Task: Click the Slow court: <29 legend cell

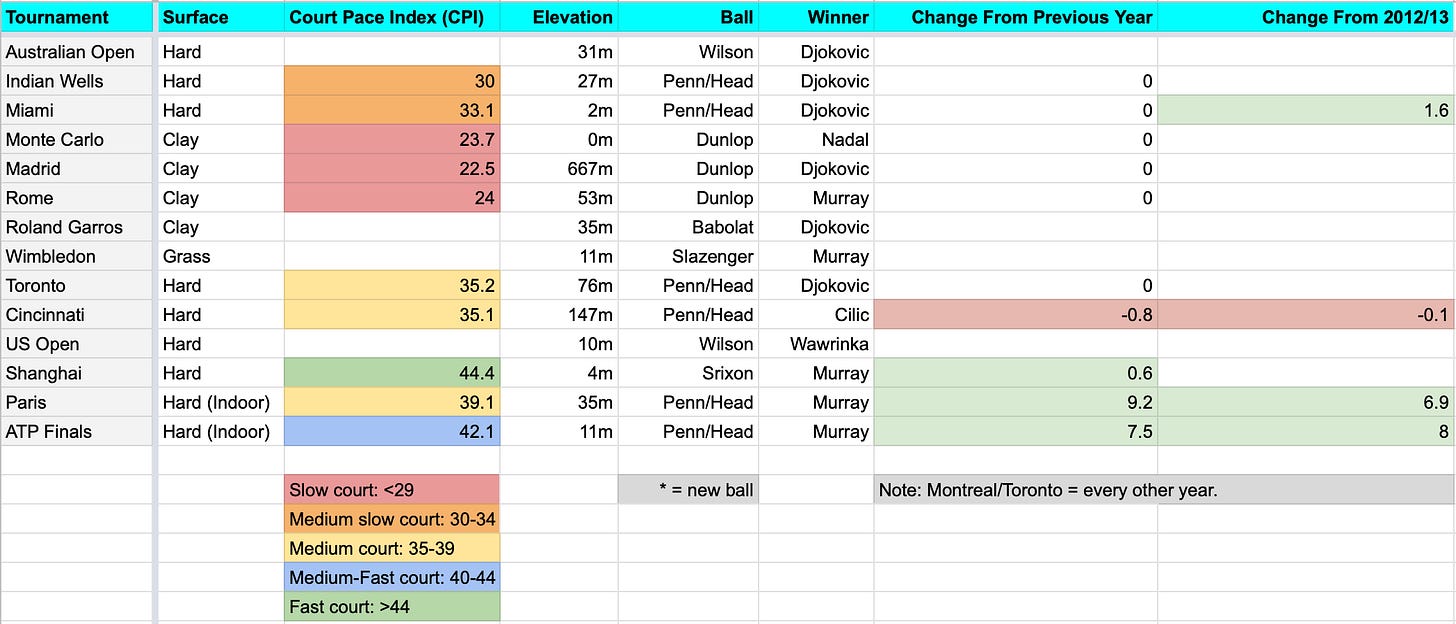Action: pos(392,490)
